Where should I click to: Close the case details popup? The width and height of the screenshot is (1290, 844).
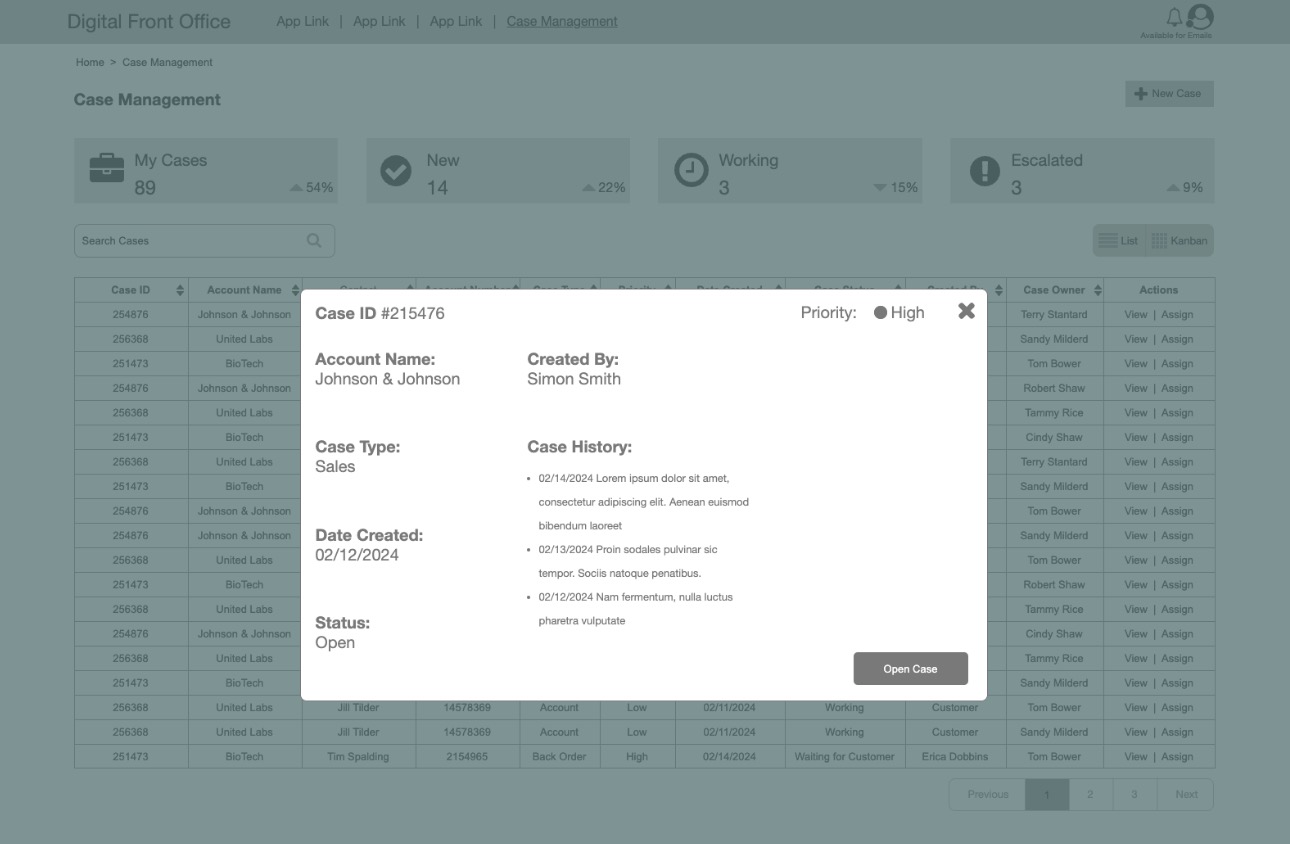point(966,311)
